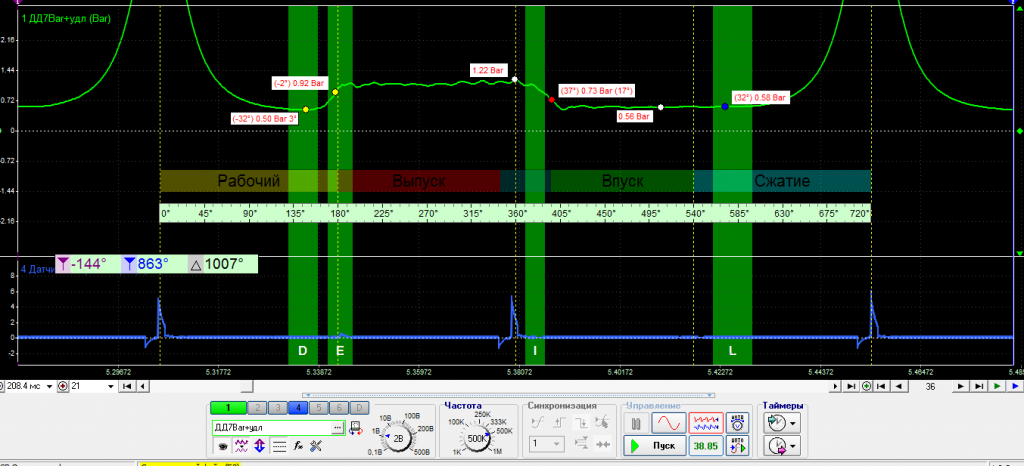Click skip-to-end left of green plus

coord(851,386)
